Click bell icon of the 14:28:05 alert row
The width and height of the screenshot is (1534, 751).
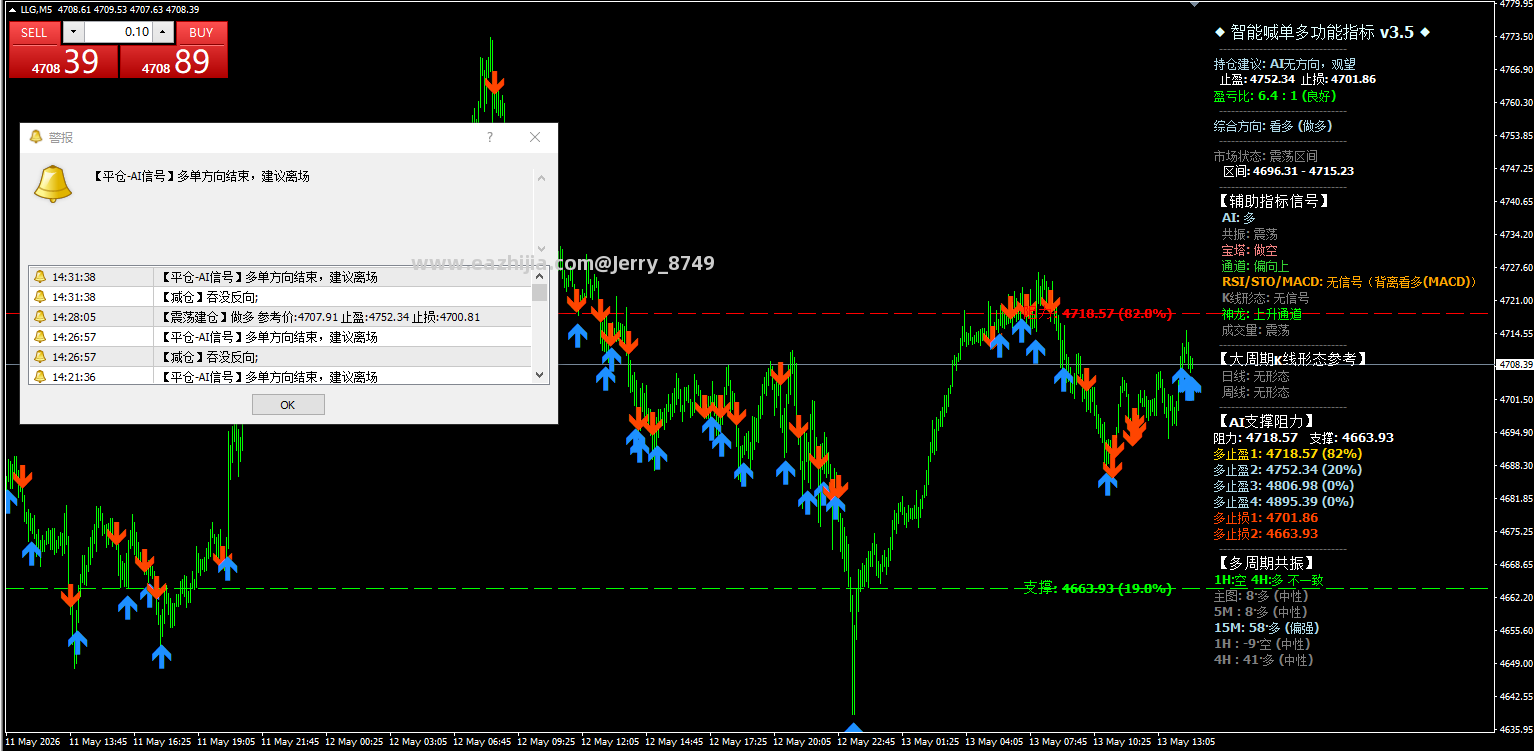40,317
